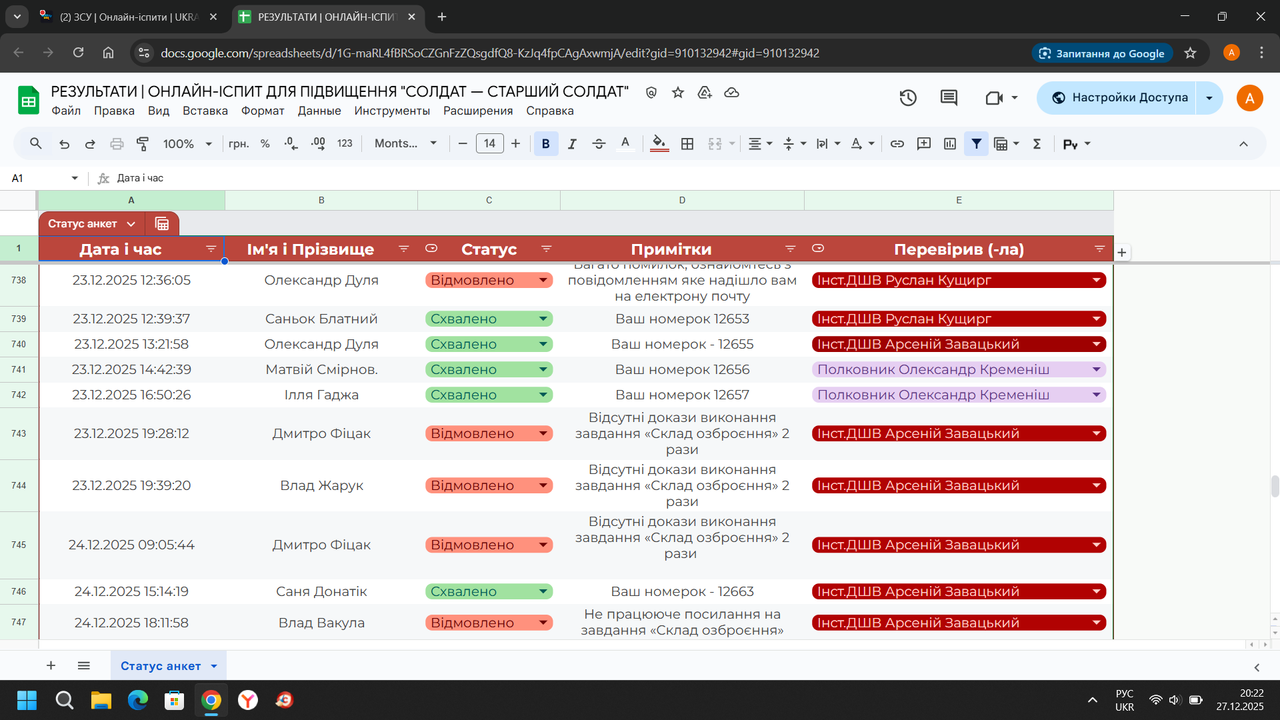Open filter for Статус column
1280x720 pixels.
pyautogui.click(x=546, y=248)
